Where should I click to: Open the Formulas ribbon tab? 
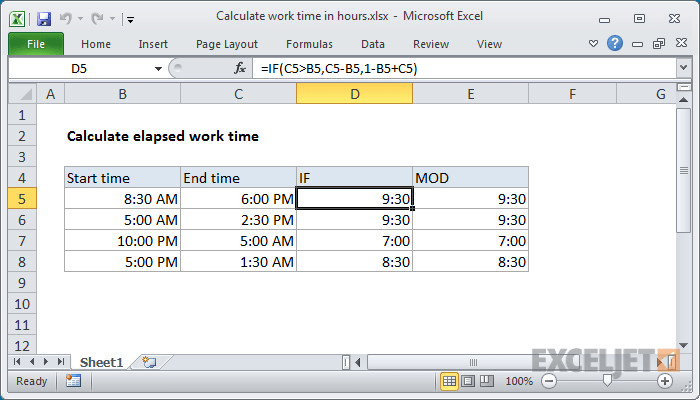click(309, 44)
